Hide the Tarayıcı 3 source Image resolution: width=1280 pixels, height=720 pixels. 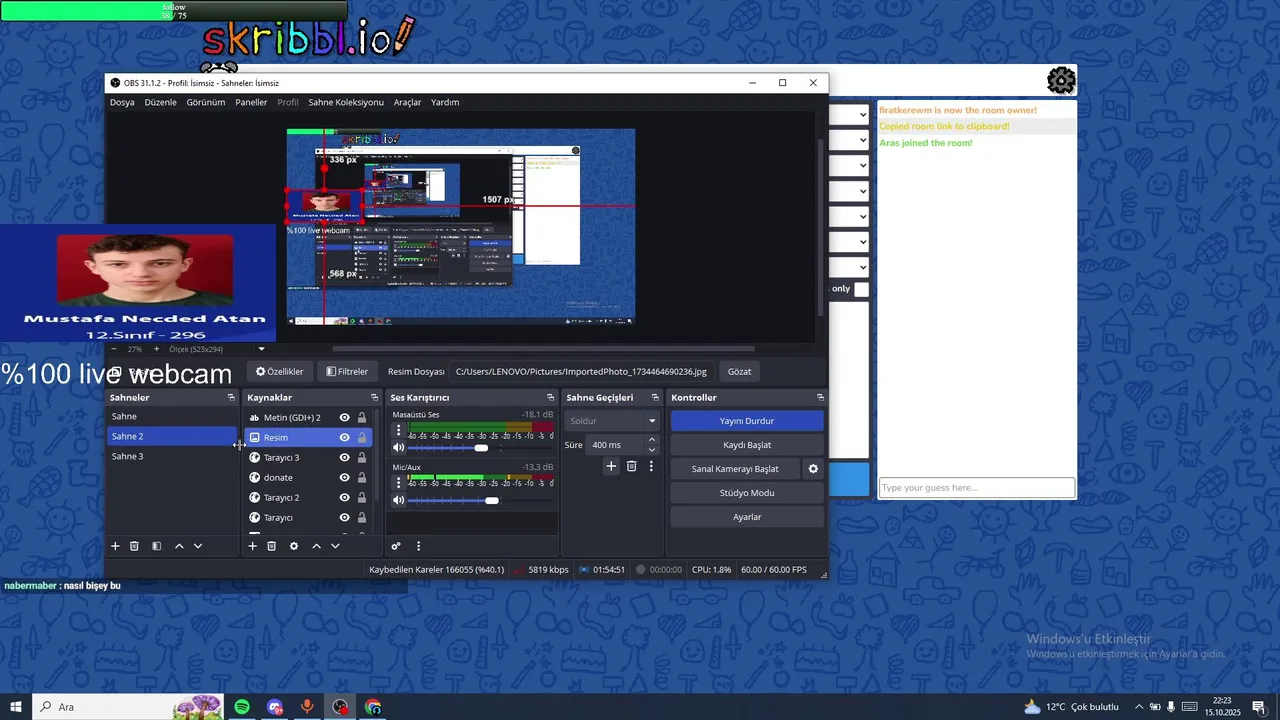[344, 458]
